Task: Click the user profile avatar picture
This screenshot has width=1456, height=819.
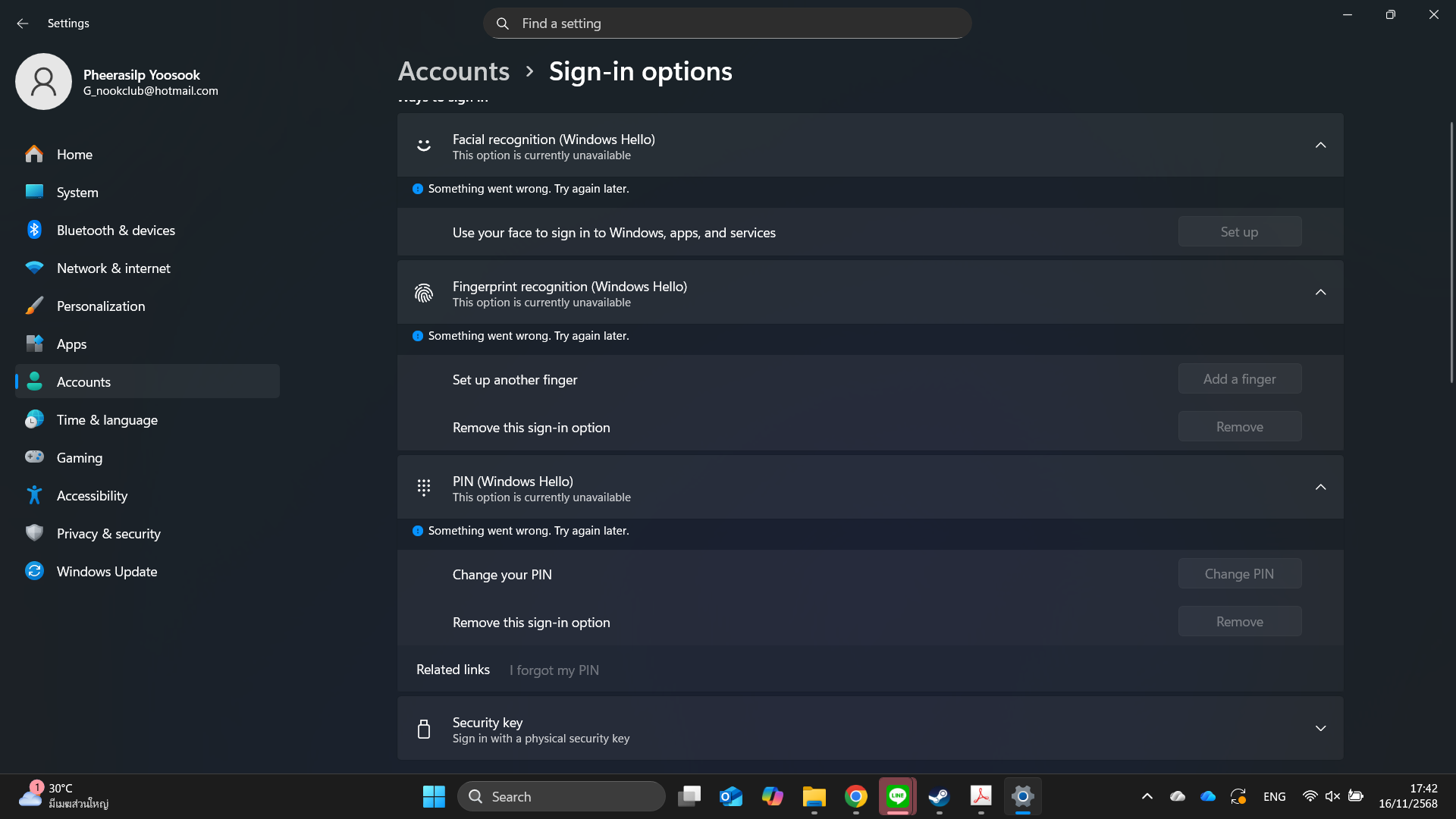Action: [x=43, y=82]
